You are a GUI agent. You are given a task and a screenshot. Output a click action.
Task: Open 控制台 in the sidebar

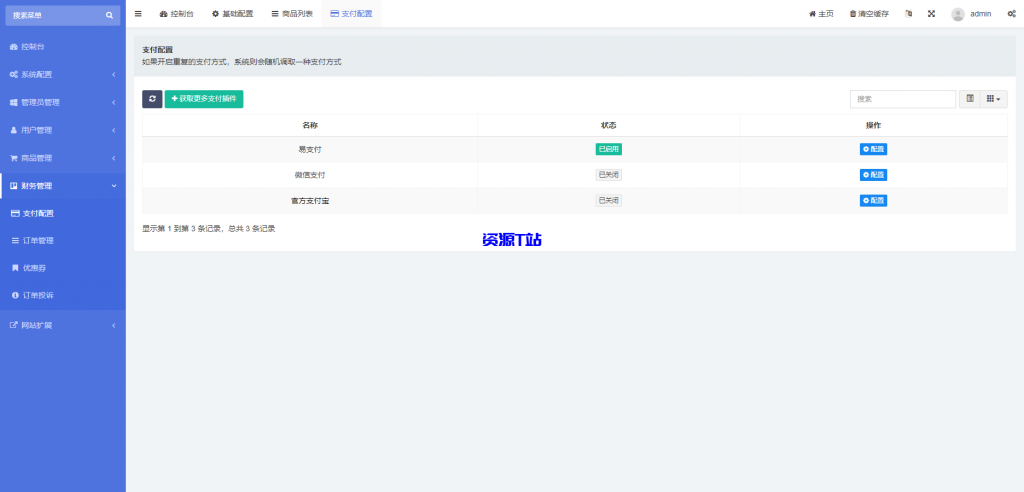(63, 47)
